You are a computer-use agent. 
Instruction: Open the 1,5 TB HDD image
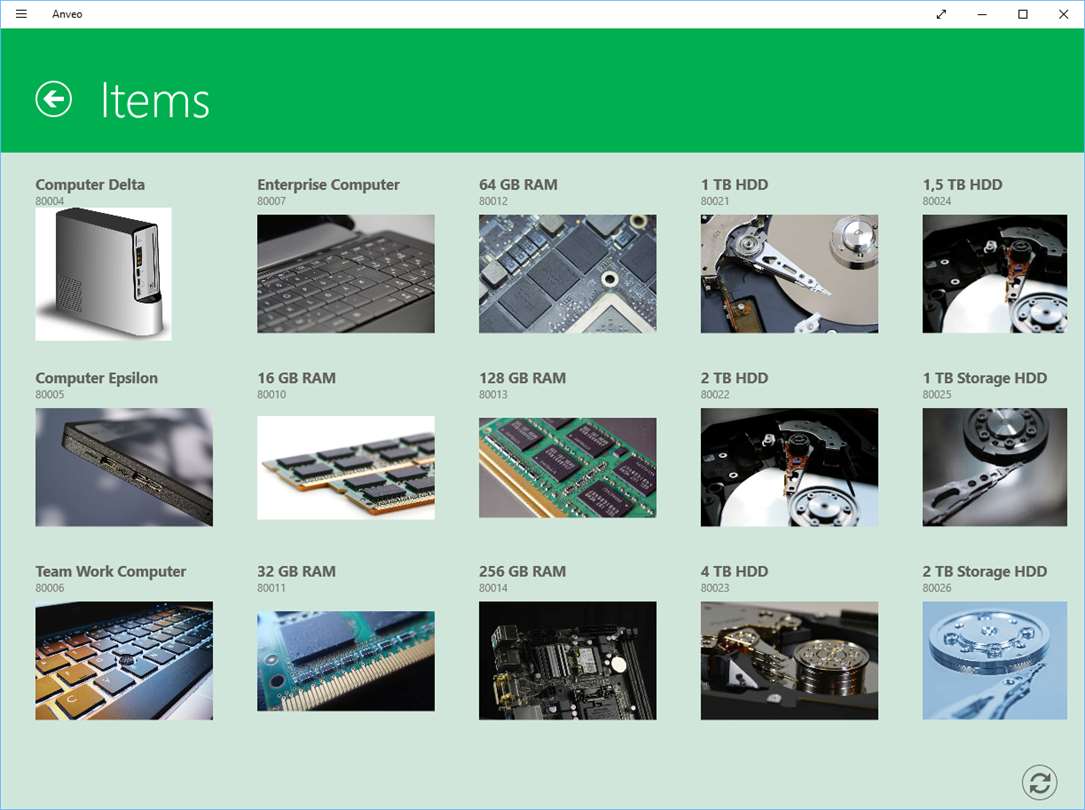point(995,274)
